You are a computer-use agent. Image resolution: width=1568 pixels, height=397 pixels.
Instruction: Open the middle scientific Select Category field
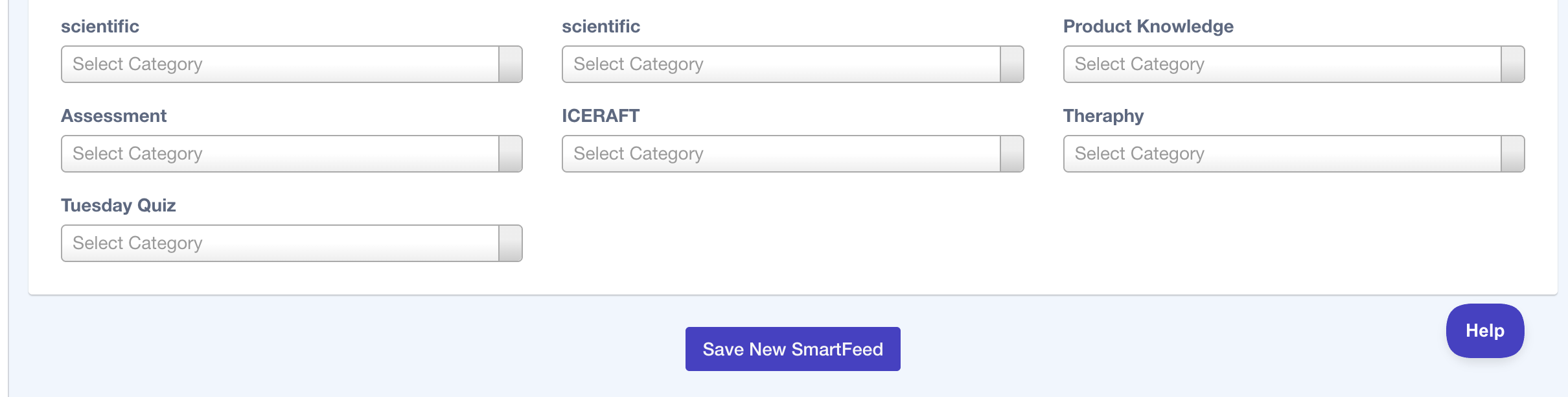[781, 64]
